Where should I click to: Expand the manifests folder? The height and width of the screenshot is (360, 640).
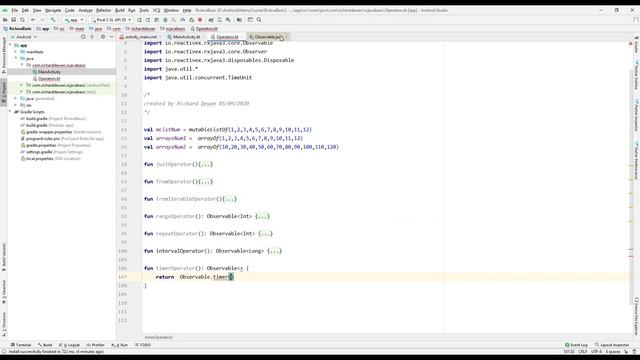pyautogui.click(x=16, y=52)
